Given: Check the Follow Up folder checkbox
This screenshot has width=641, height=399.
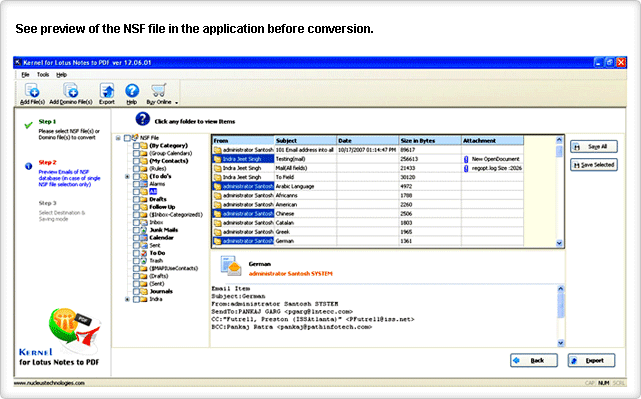Looking at the screenshot, I should pos(136,207).
